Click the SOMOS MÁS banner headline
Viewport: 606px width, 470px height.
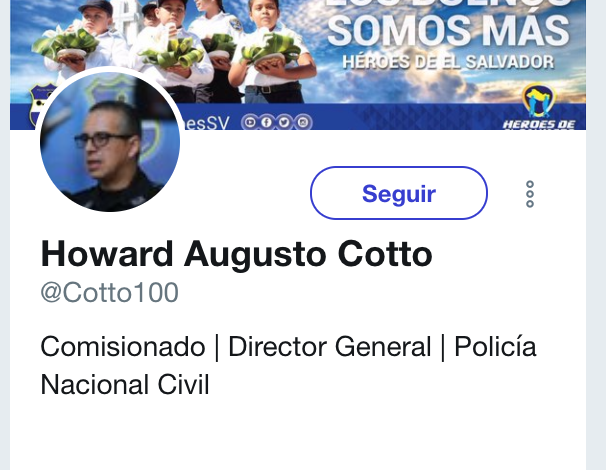[x=448, y=31]
